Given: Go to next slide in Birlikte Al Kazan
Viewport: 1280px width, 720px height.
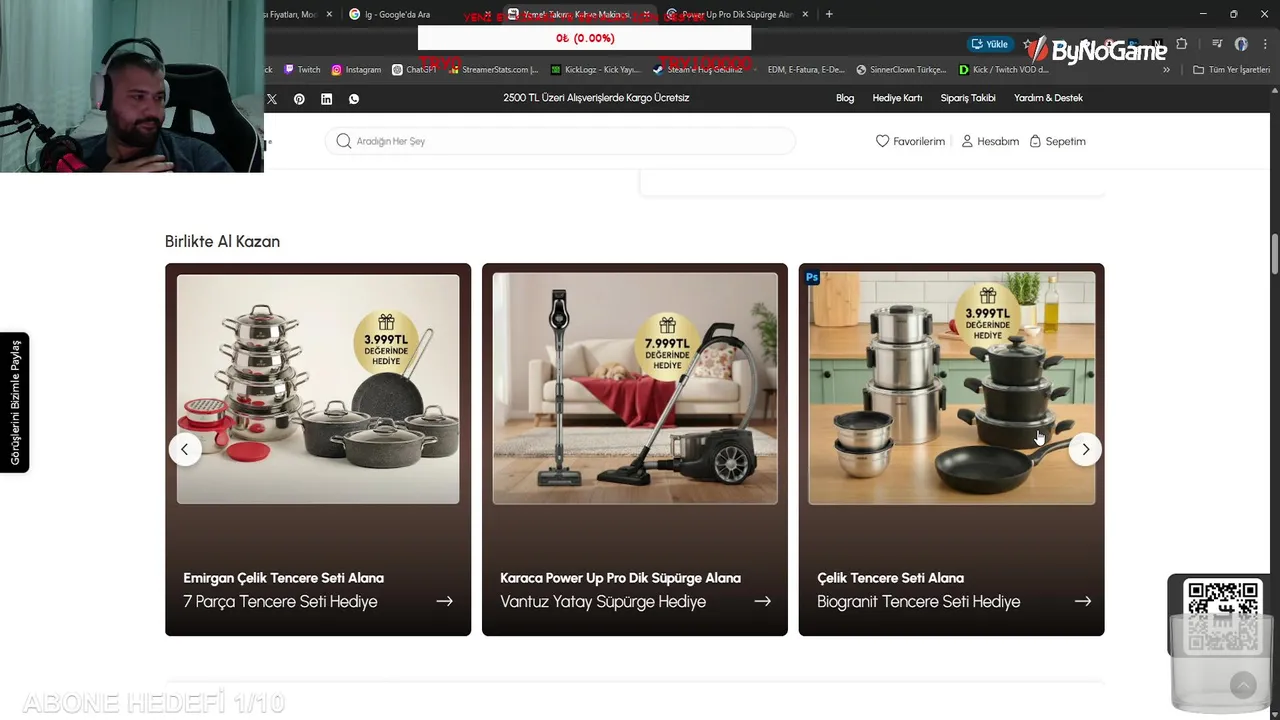Looking at the screenshot, I should pyautogui.click(x=1085, y=450).
